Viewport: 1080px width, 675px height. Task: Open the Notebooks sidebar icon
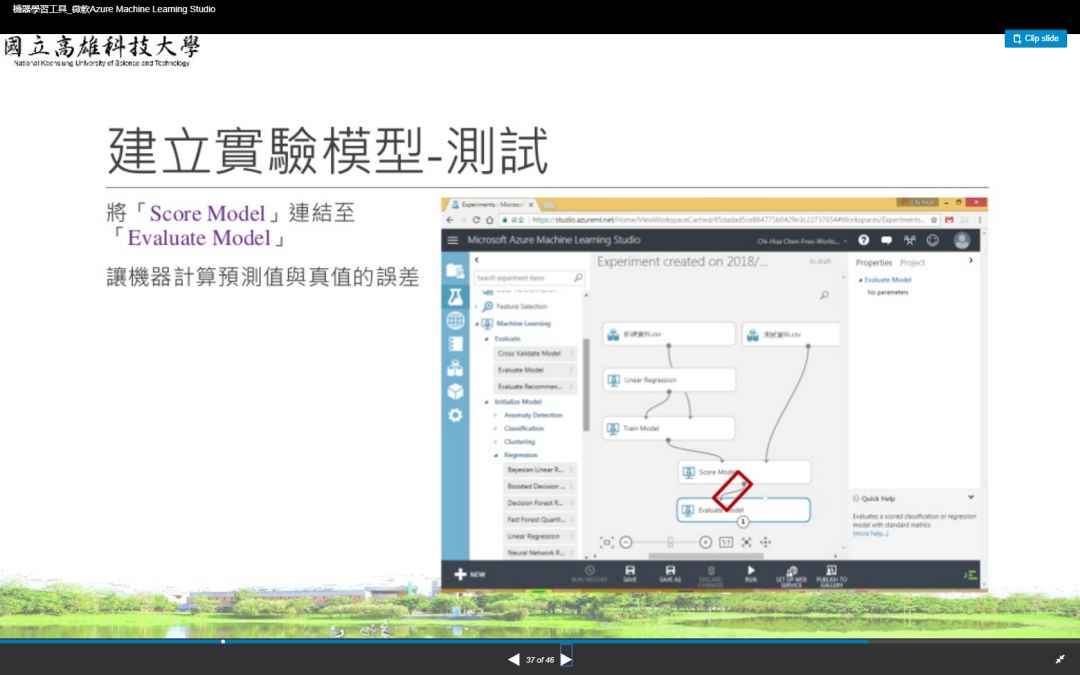click(x=455, y=344)
